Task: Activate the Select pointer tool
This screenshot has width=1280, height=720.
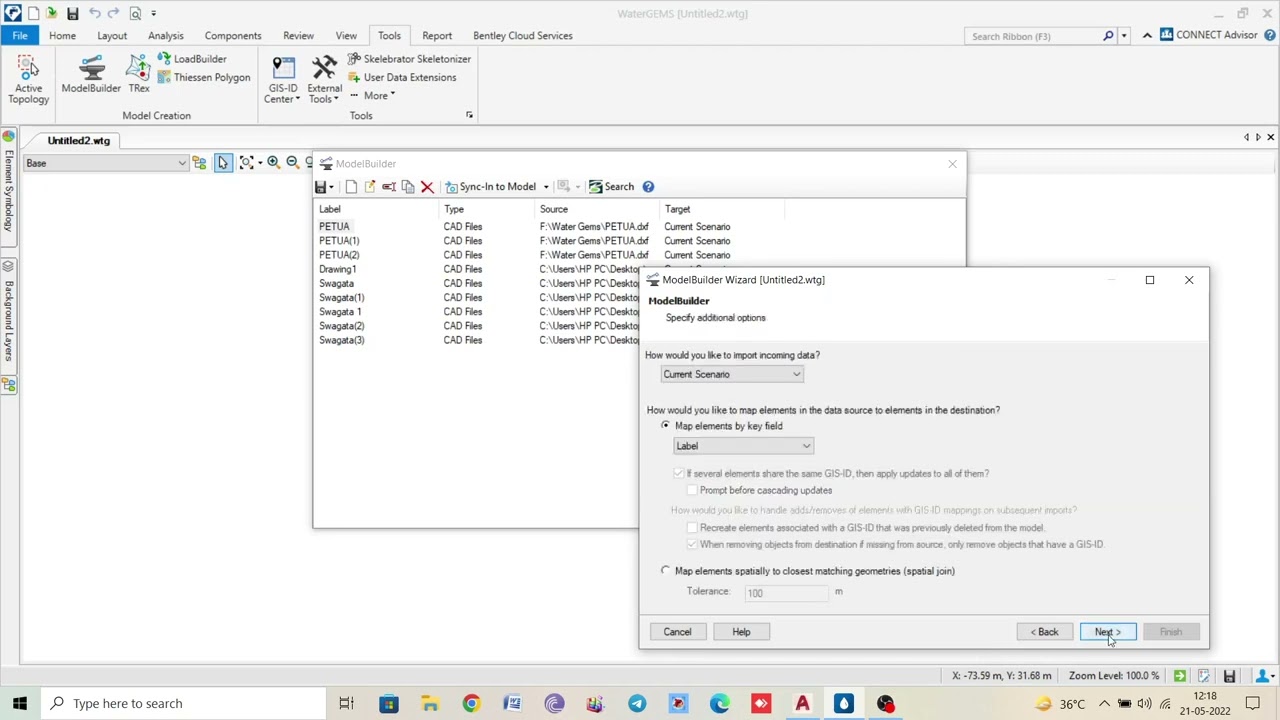Action: point(222,163)
